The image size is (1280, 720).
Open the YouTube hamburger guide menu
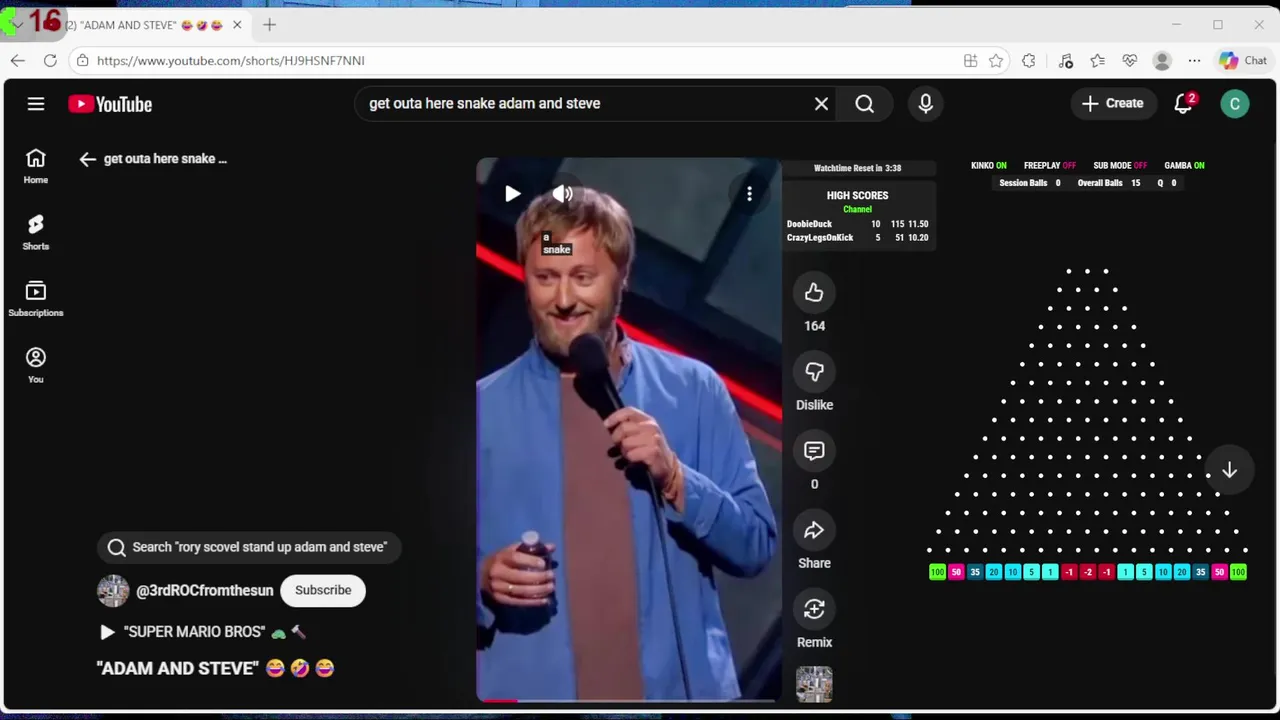[x=36, y=104]
